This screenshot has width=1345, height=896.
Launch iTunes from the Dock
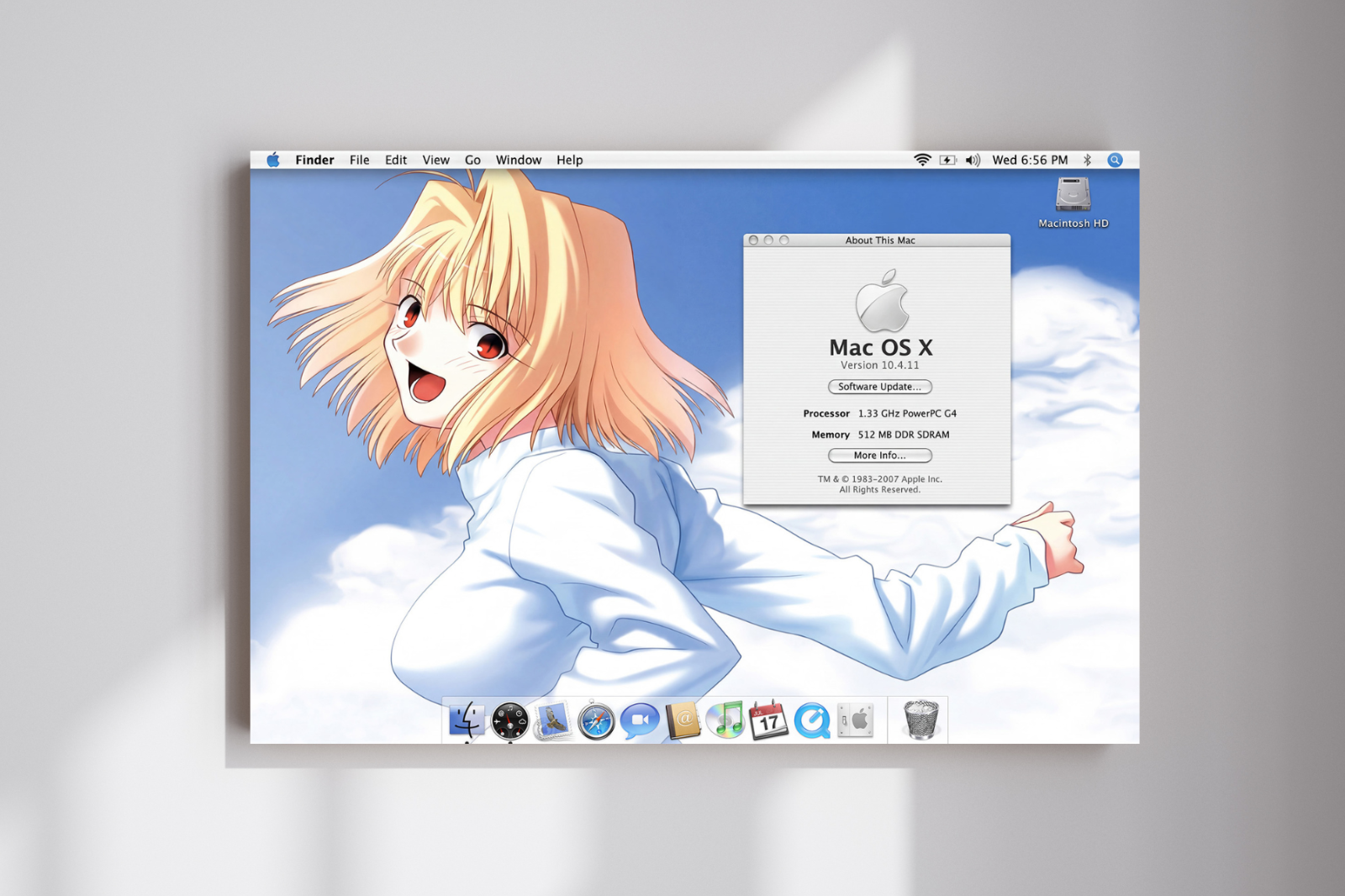[725, 720]
